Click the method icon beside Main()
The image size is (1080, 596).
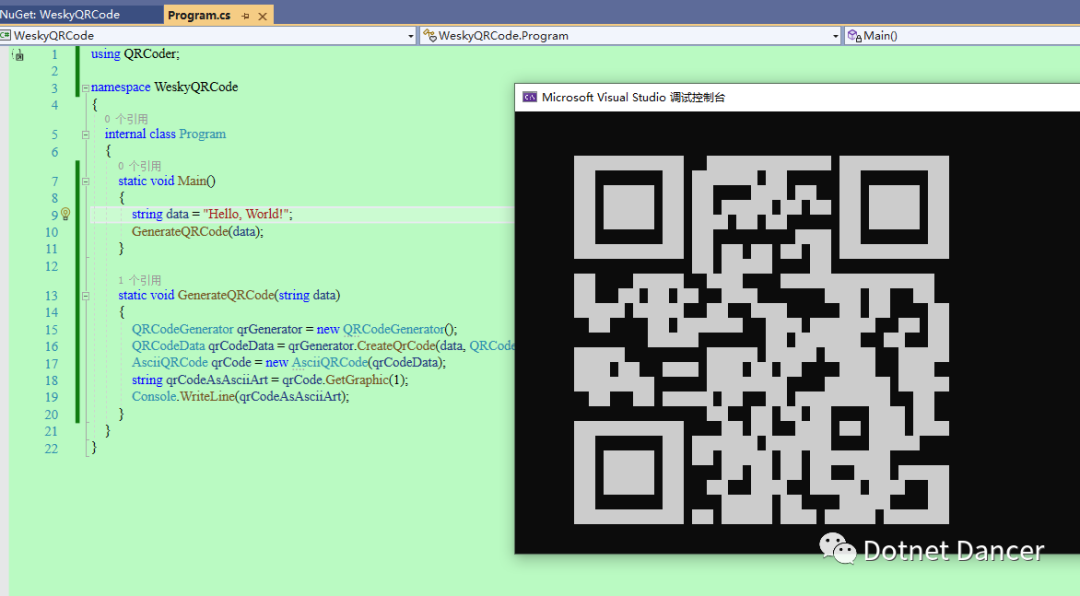[x=855, y=35]
